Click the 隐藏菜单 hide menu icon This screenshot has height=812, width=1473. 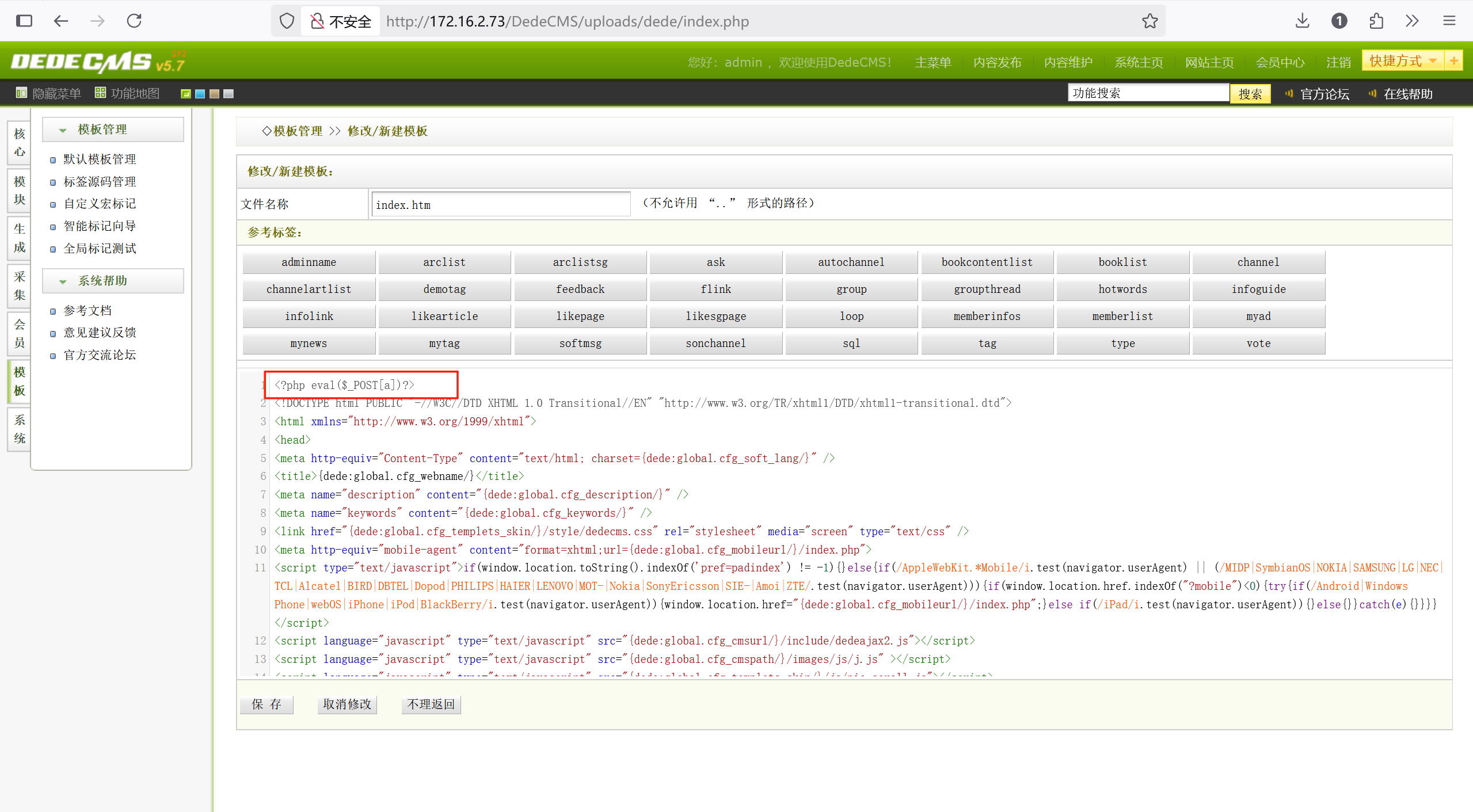pyautogui.click(x=21, y=93)
